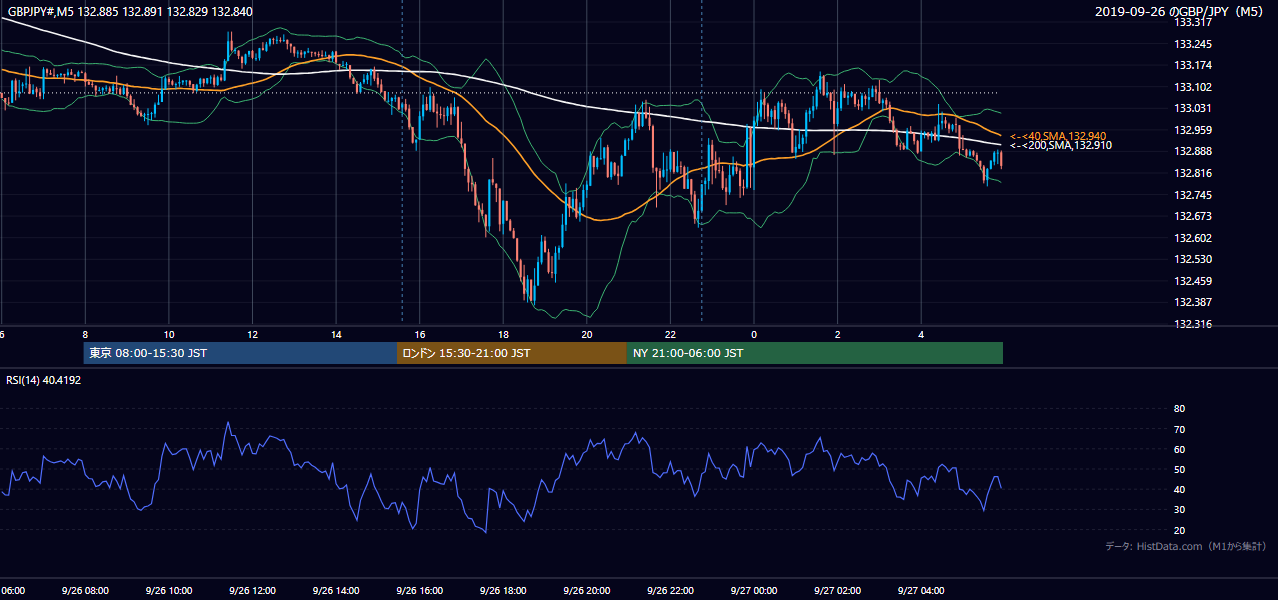
Task: Click the 40 SMA 132.940 label
Action: point(1058,135)
